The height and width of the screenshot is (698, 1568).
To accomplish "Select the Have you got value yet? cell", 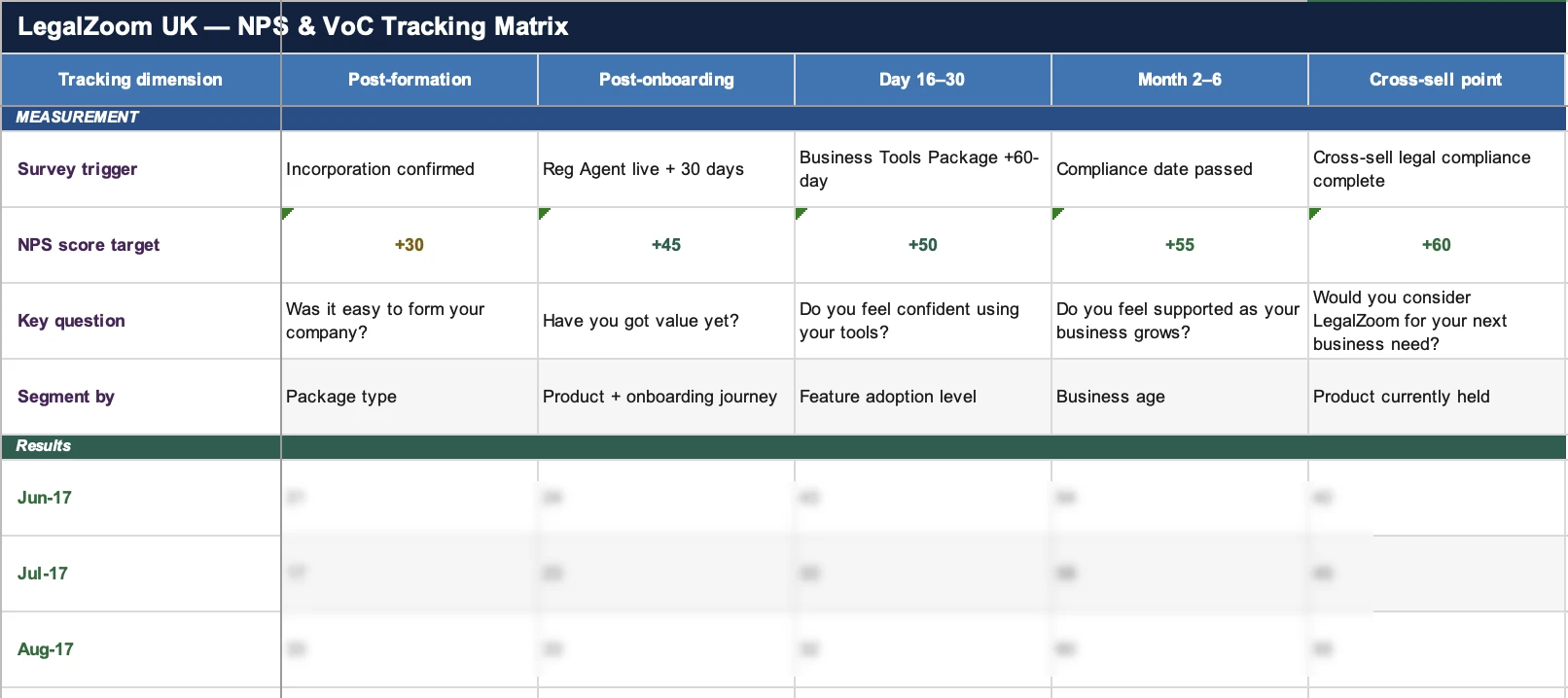I will click(x=641, y=321).
